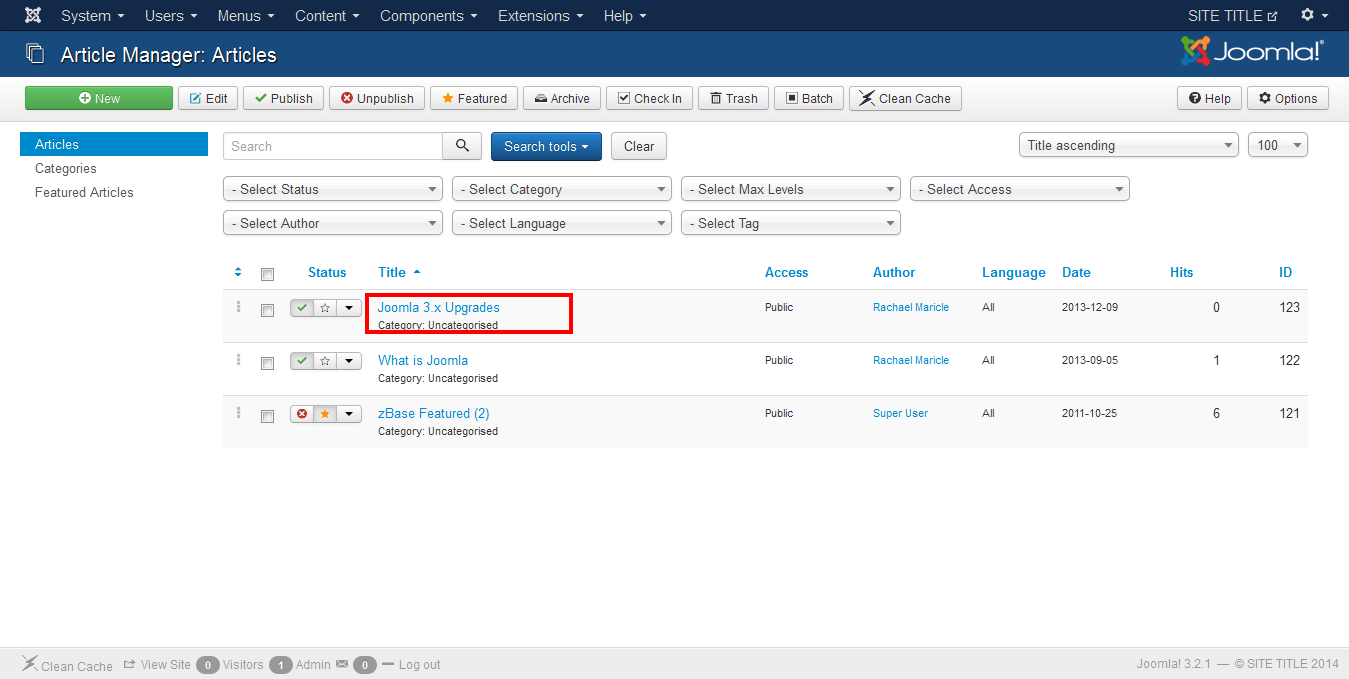Click the Article Manager title icon

[36, 54]
